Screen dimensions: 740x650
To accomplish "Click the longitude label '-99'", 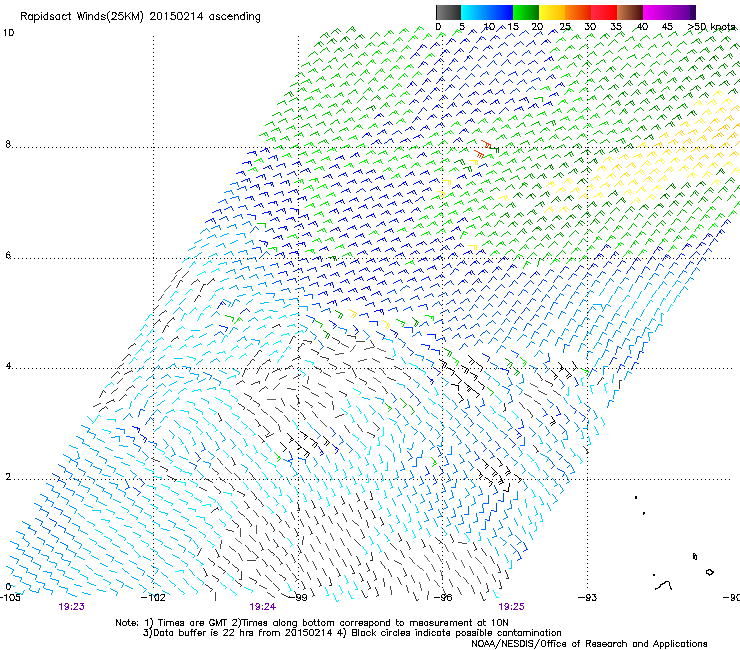I will 298,598.
